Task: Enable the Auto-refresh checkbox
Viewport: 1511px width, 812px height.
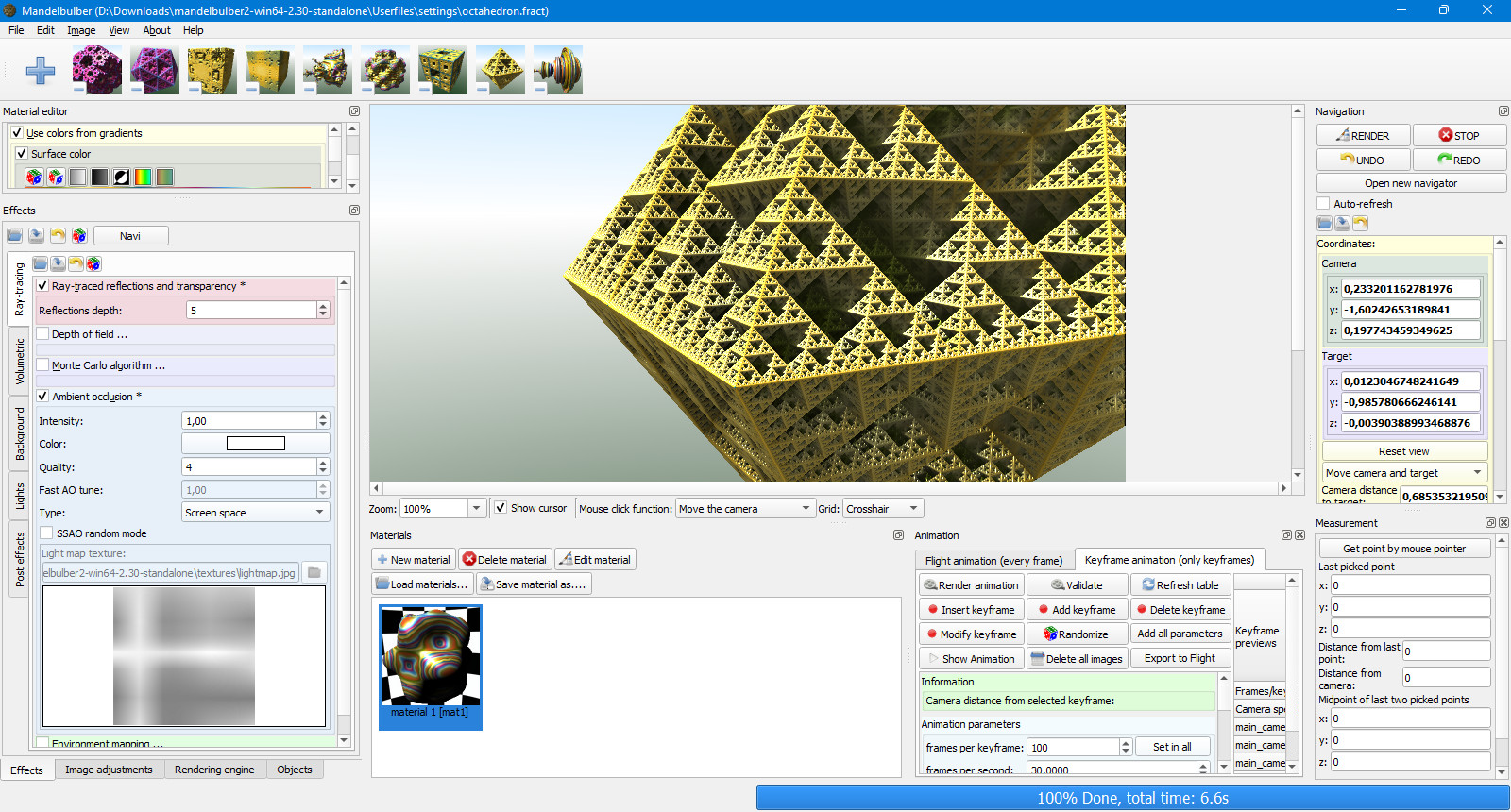Action: pyautogui.click(x=1323, y=204)
